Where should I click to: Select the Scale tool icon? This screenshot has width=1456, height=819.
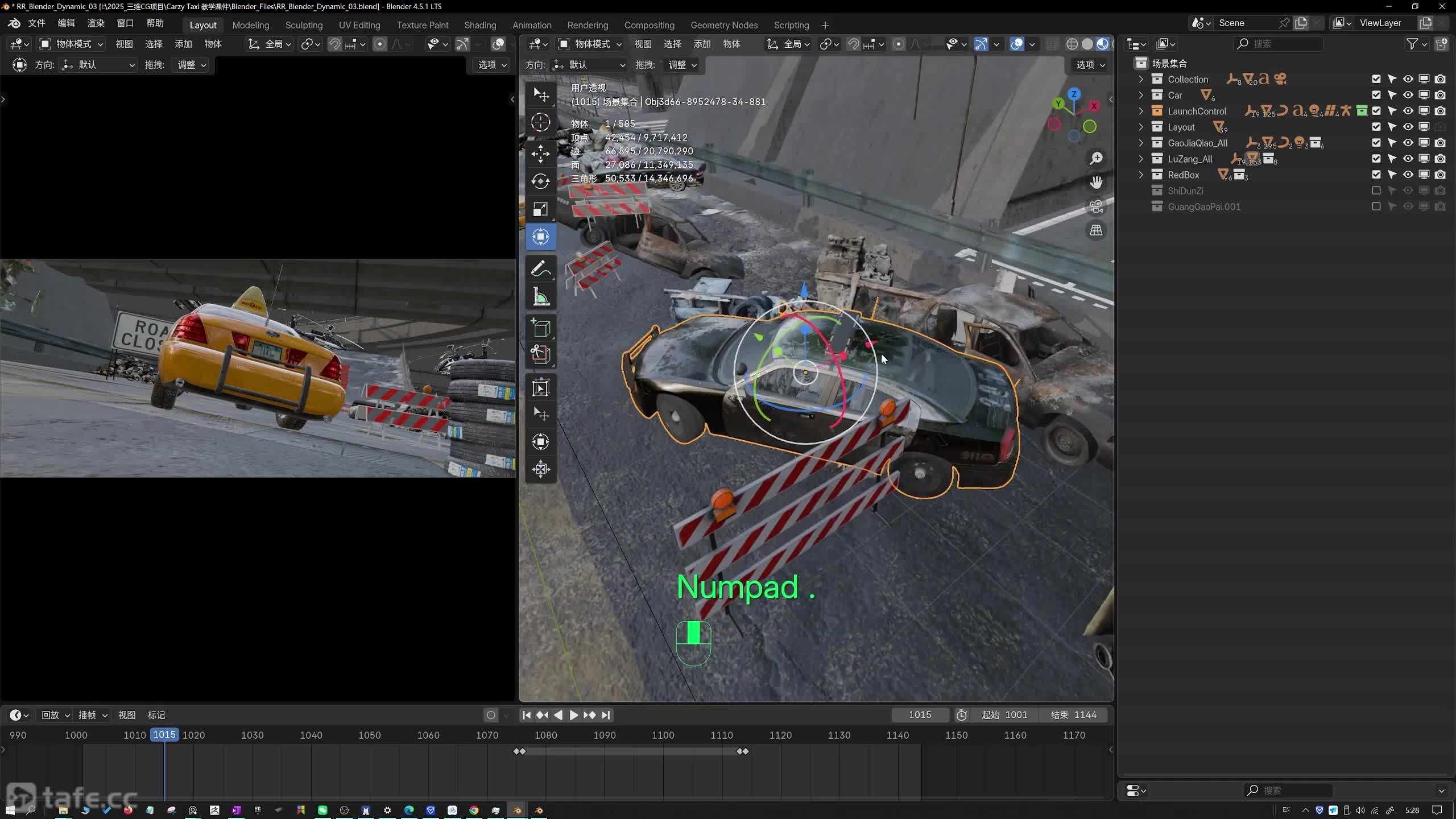(540, 209)
